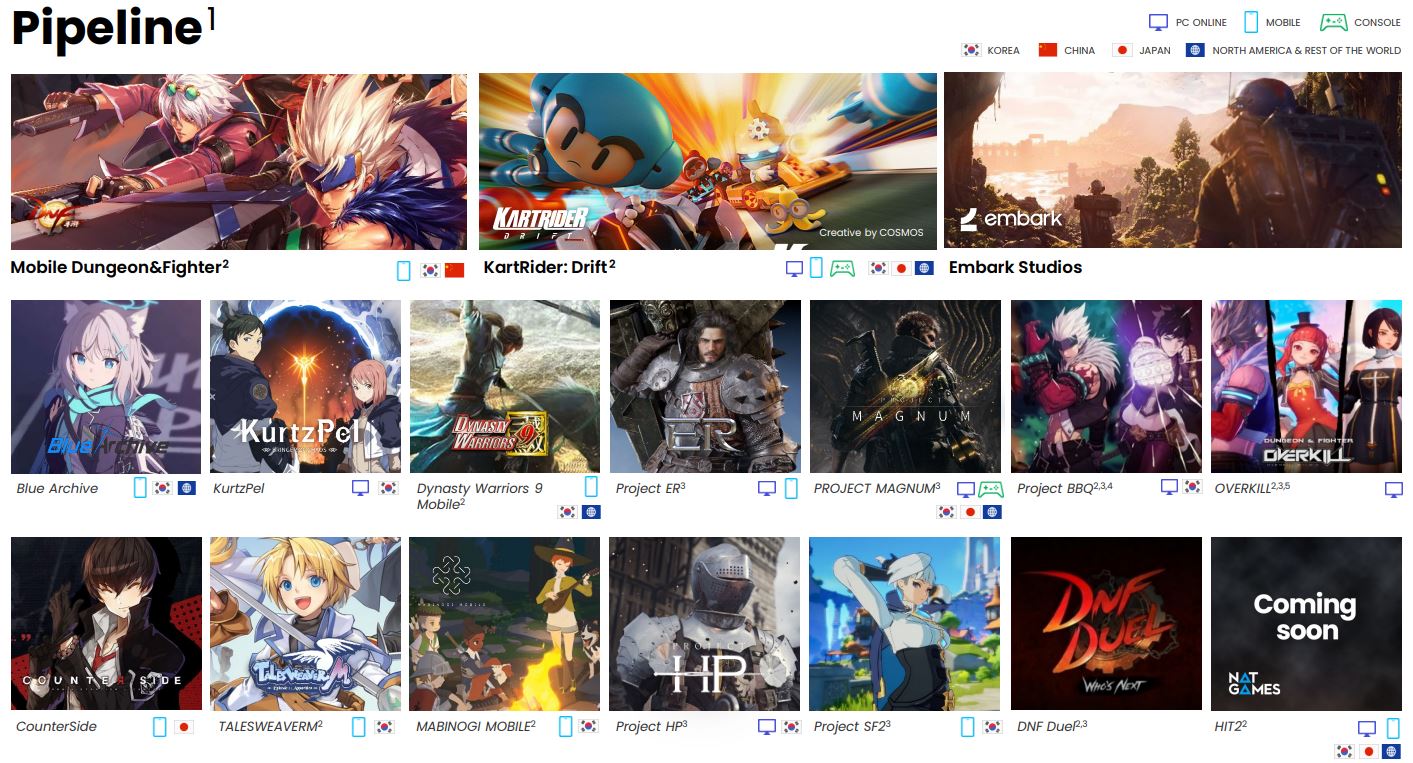Click the PC icon beside OVERKILL

point(1393,489)
